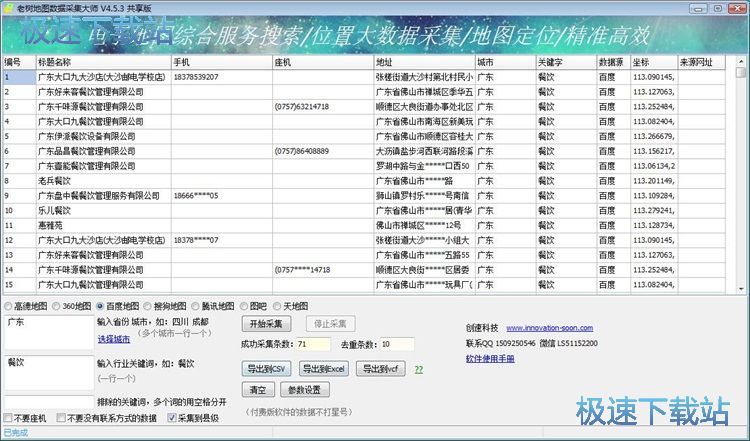Open the 选择城市 link
The image size is (750, 441).
[114, 339]
